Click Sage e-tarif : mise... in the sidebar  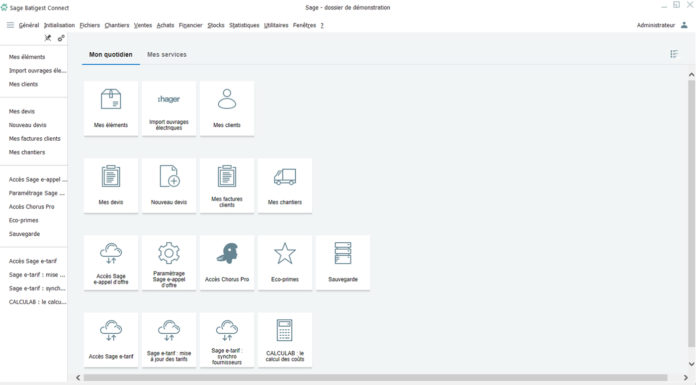tap(37, 275)
